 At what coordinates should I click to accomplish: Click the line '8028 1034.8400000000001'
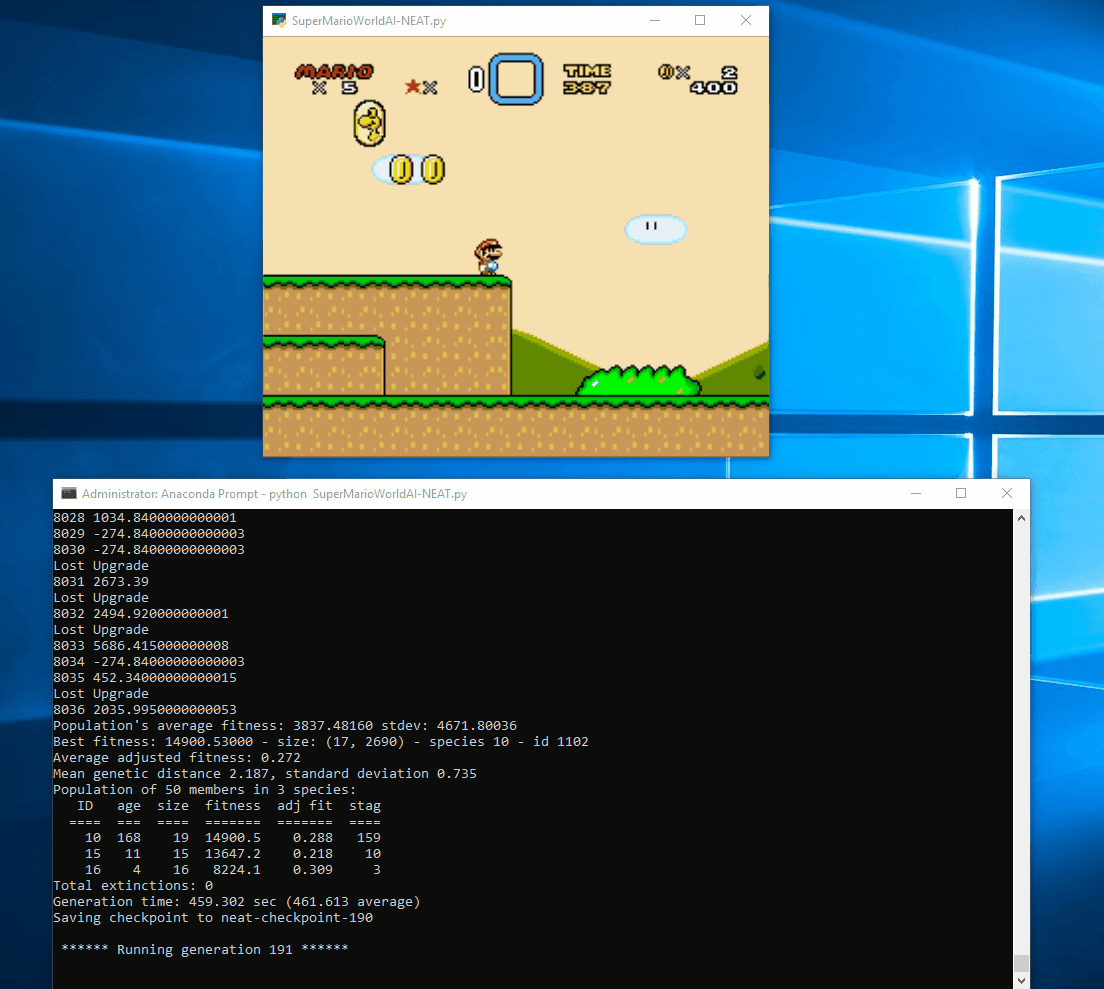(x=145, y=517)
